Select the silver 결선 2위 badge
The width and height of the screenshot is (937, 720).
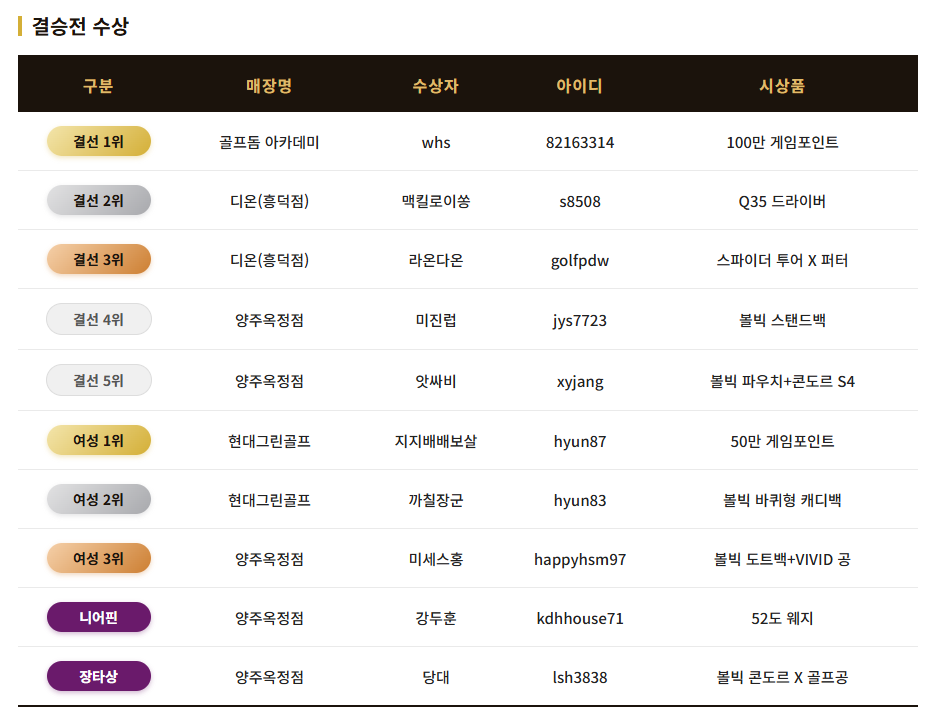coord(99,201)
